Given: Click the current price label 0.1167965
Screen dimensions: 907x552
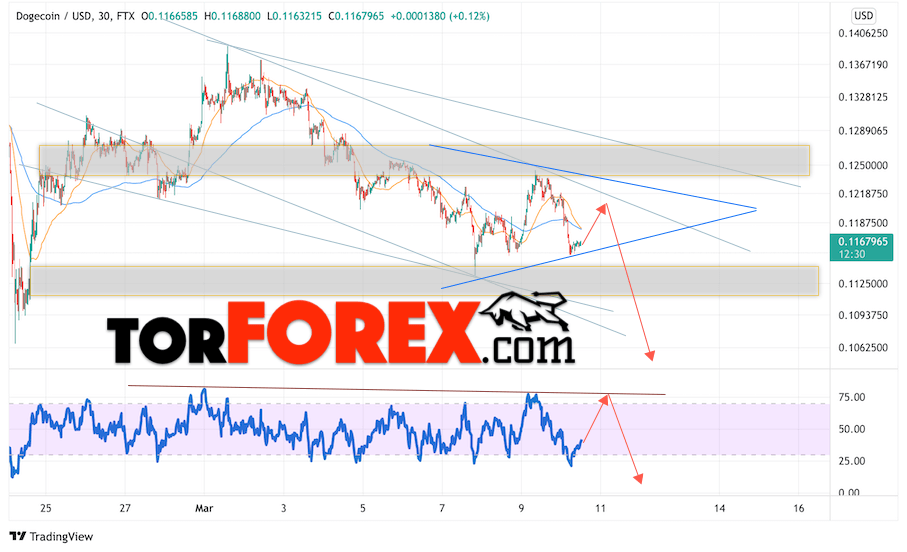Looking at the screenshot, I should pos(863,241).
